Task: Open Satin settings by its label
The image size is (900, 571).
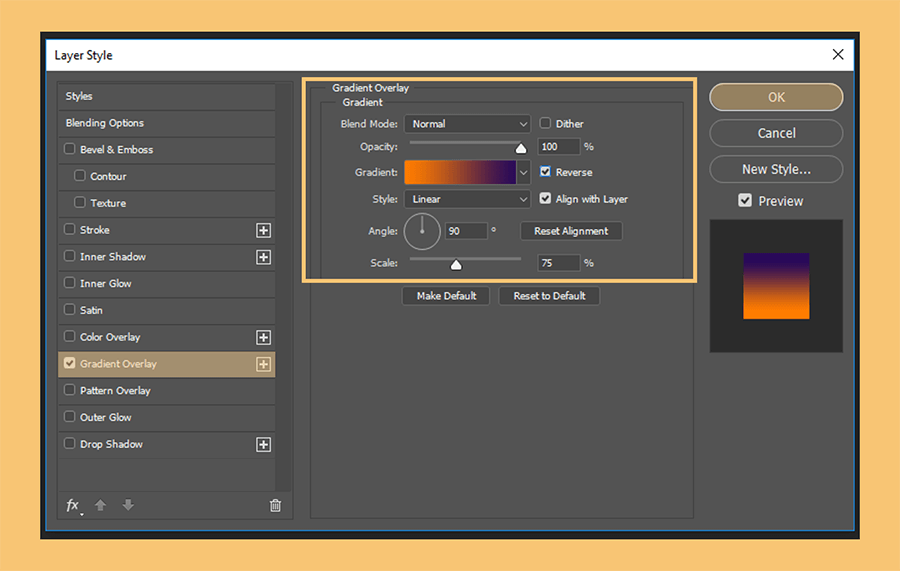Action: tap(91, 310)
